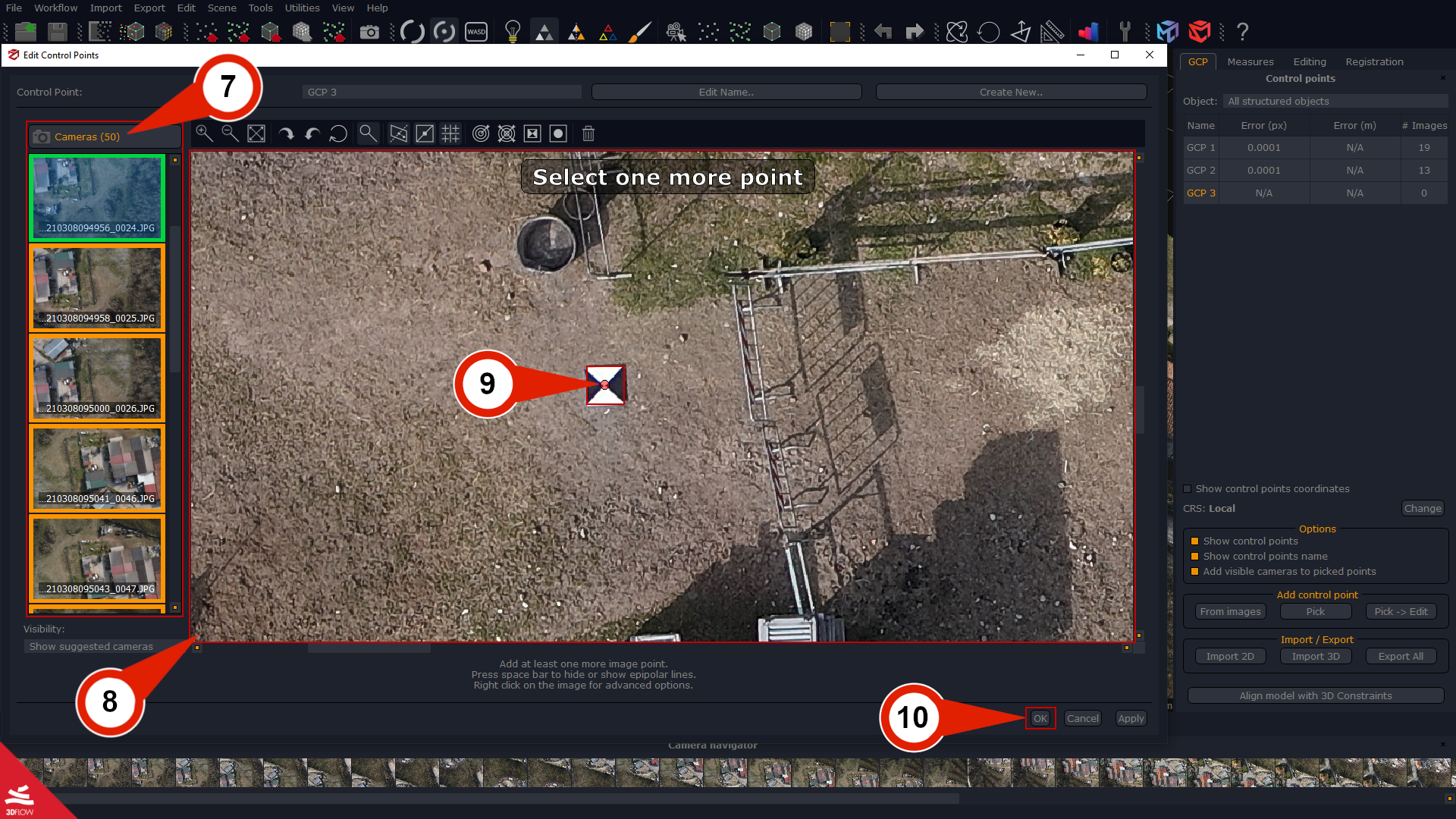Click the zoom in magnifier icon
Viewport: 1456px width, 819px height.
pyautogui.click(x=204, y=133)
